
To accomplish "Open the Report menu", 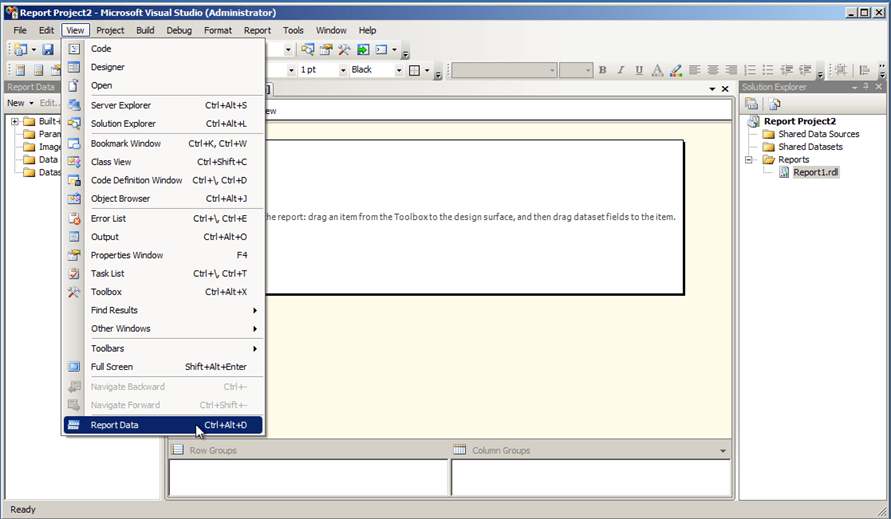I will (257, 30).
